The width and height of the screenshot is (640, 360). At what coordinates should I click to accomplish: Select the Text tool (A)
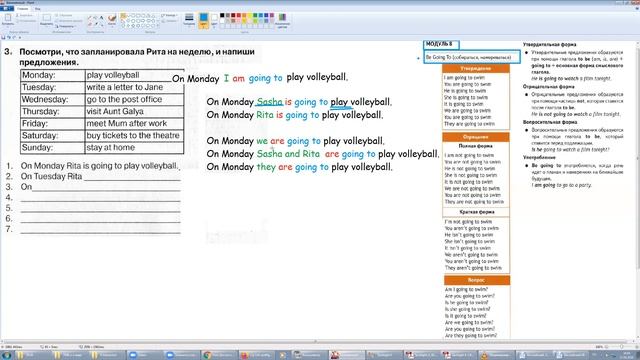[102, 18]
